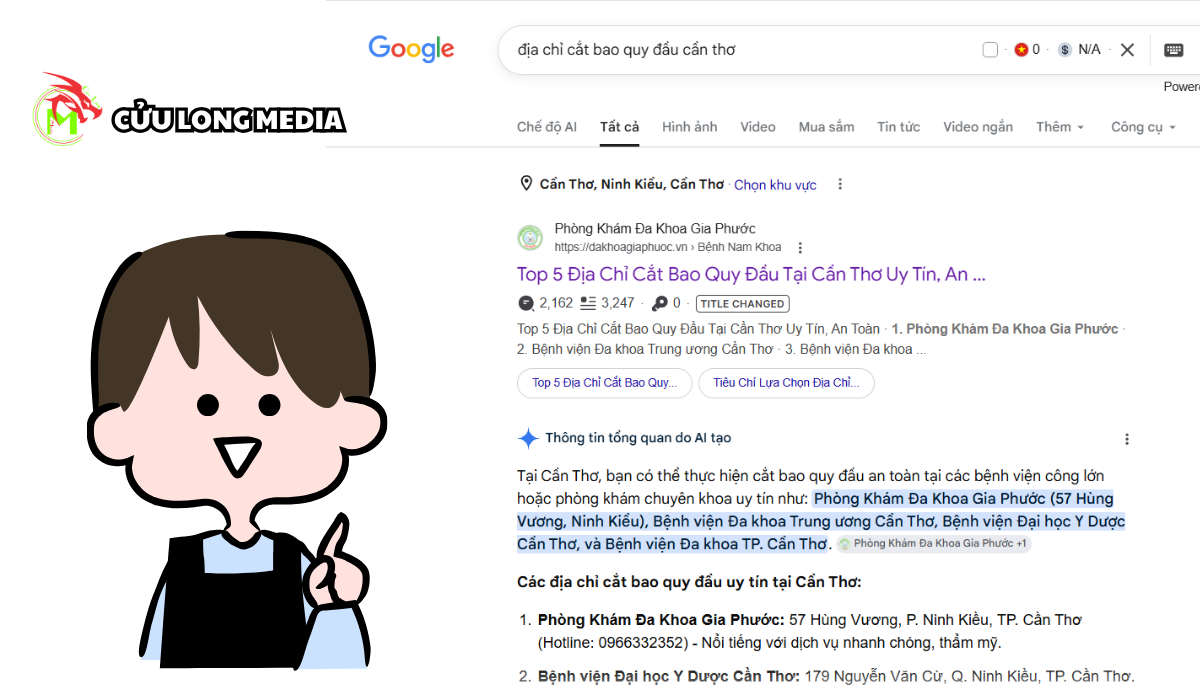Image resolution: width=1200 pixels, height=700 pixels.
Task: Switch to the Chế độ AI tab
Action: point(547,127)
